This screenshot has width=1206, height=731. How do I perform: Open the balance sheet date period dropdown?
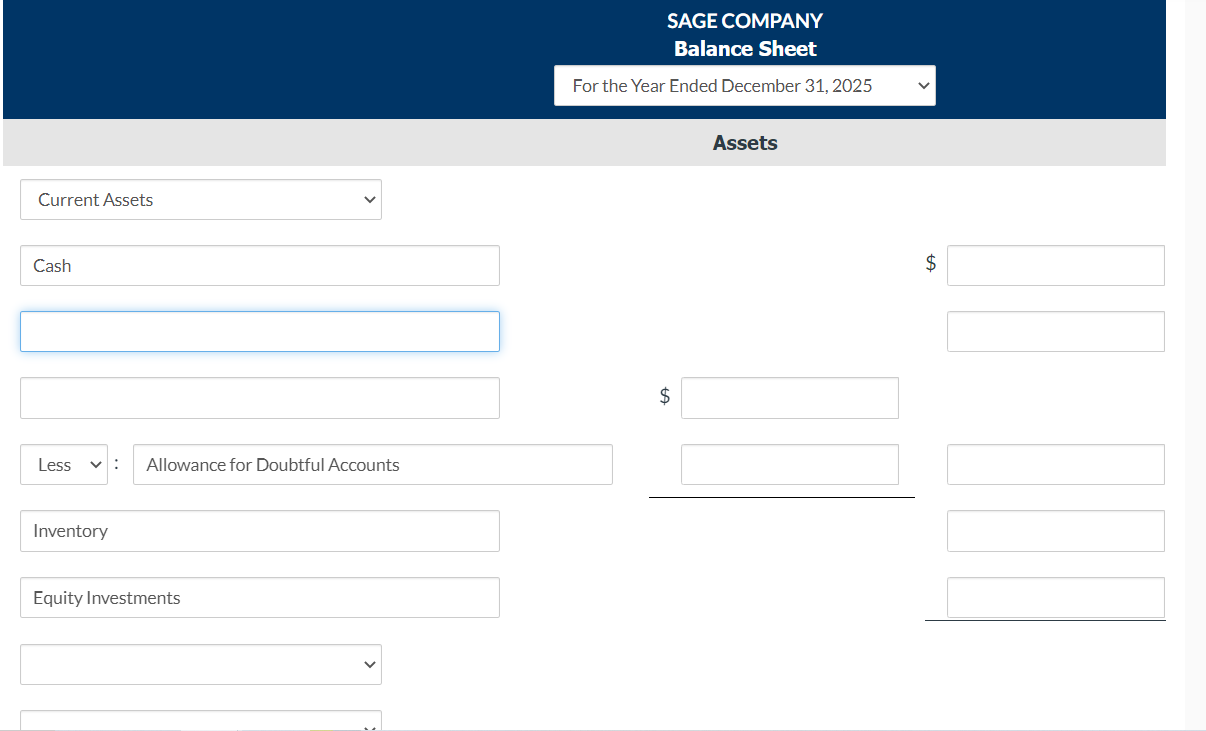(x=745, y=86)
